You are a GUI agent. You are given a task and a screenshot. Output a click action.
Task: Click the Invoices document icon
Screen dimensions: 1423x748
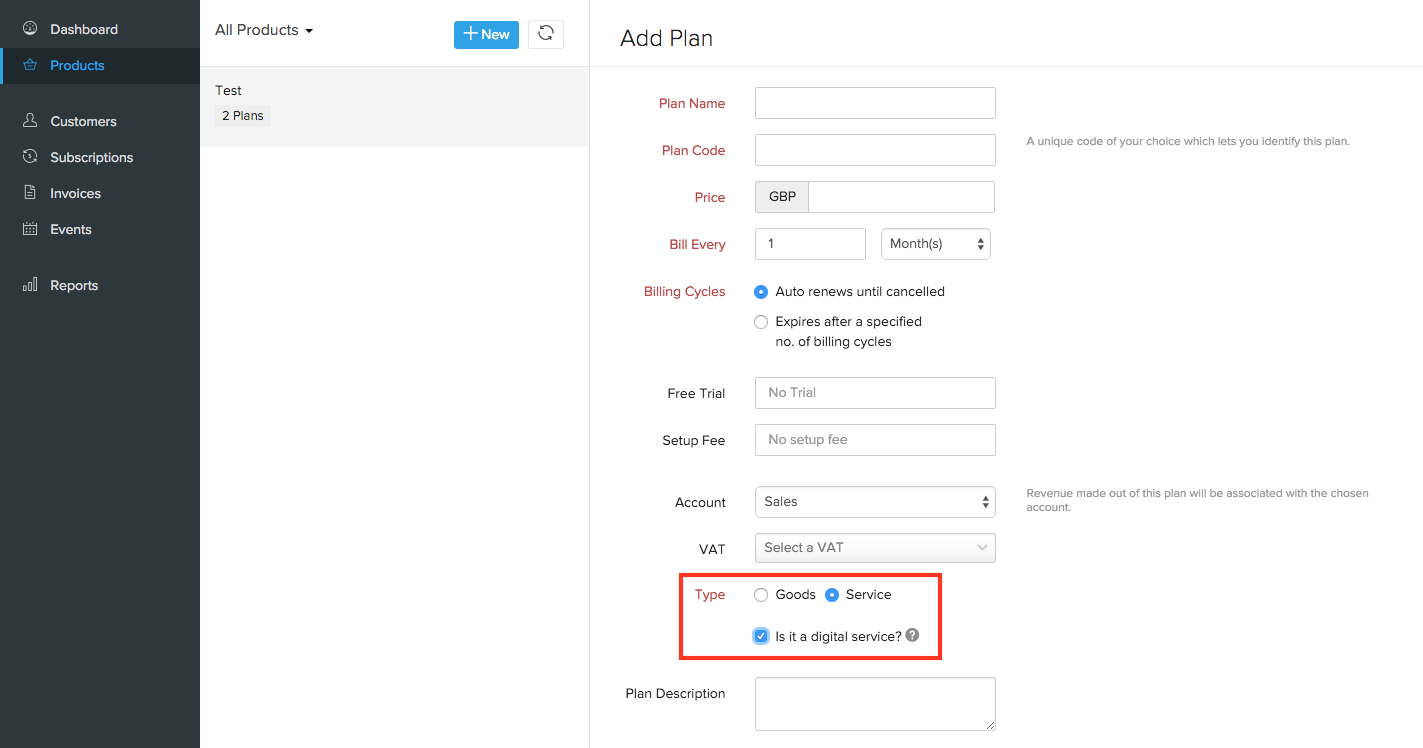(30, 193)
